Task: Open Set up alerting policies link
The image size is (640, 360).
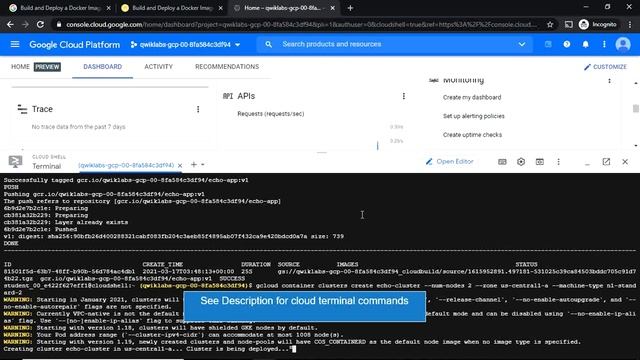Action: (x=473, y=116)
